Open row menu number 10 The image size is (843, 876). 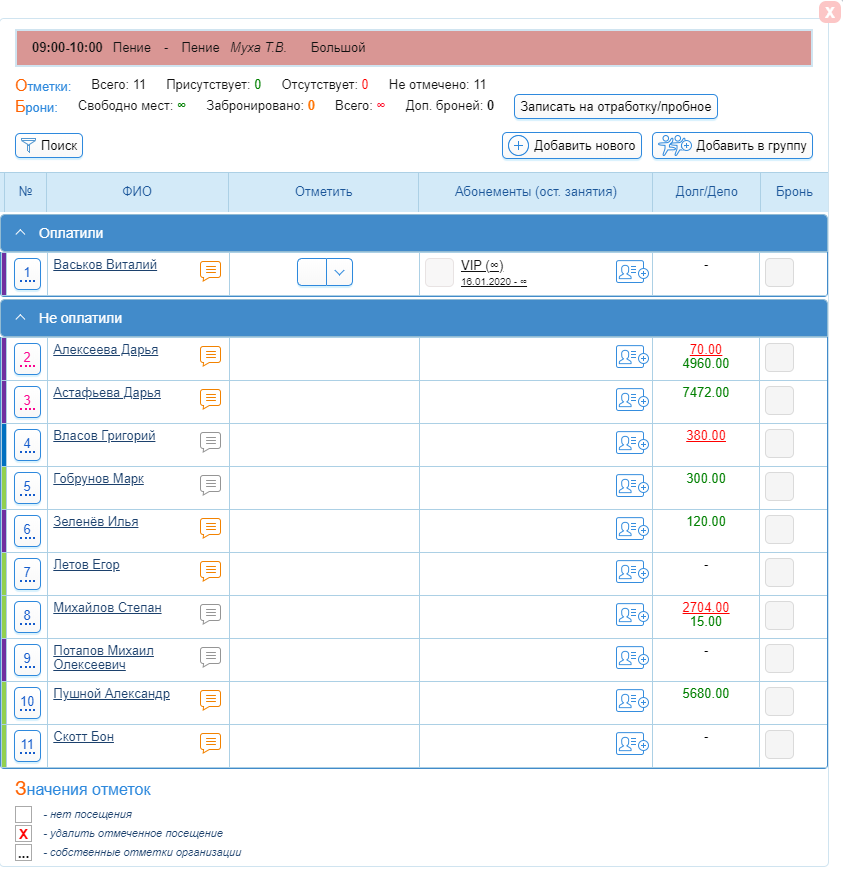pos(27,703)
